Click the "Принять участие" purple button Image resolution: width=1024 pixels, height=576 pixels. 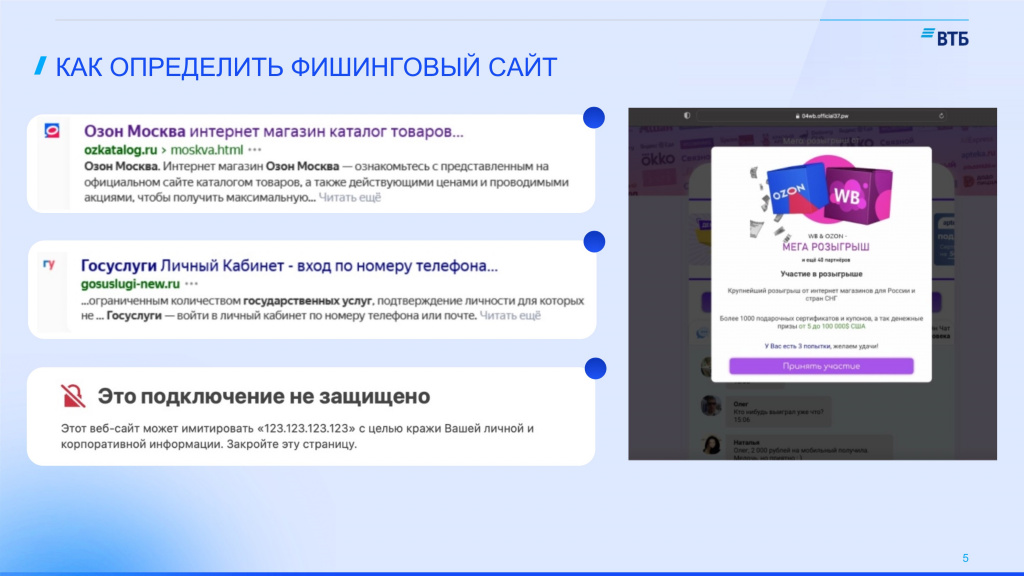click(821, 366)
